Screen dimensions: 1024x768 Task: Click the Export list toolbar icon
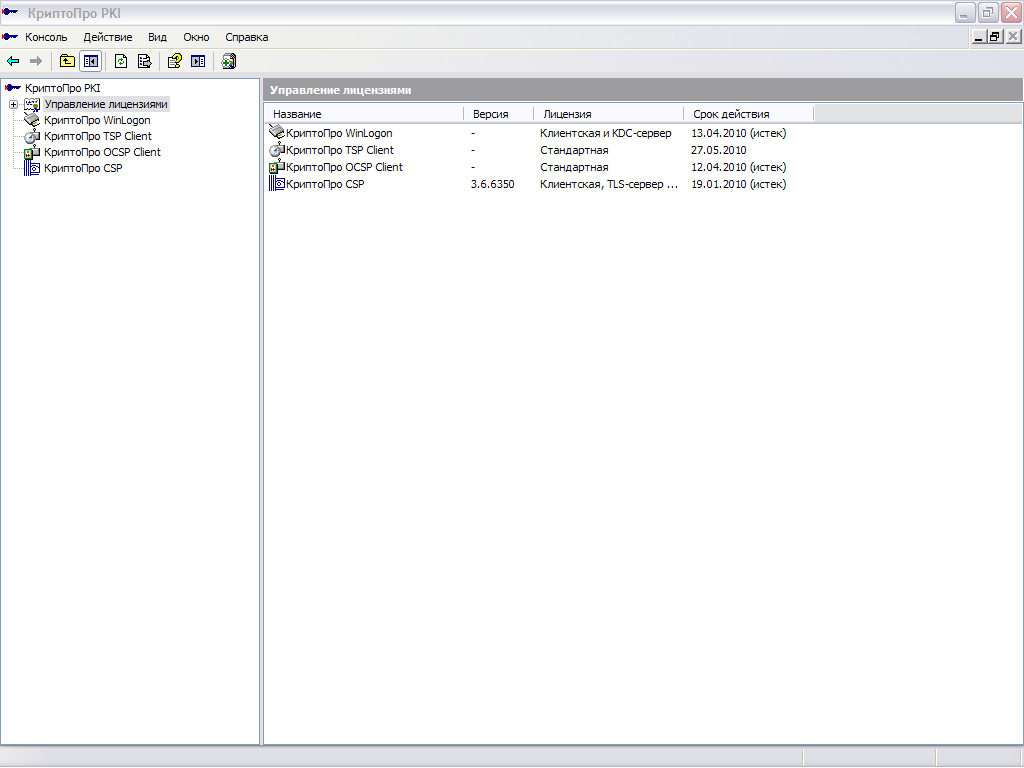144,61
